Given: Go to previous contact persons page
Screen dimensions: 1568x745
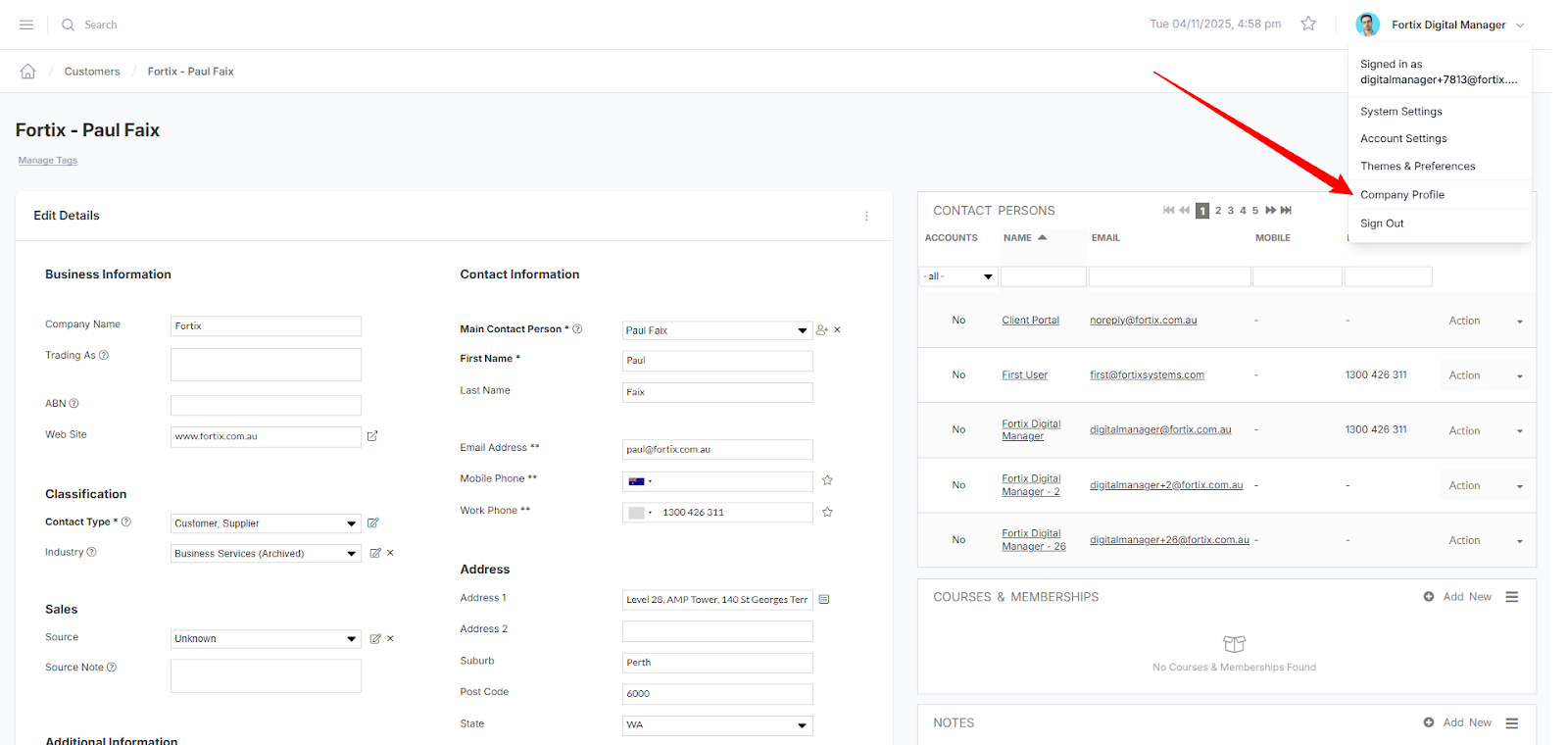Looking at the screenshot, I should click(1184, 210).
